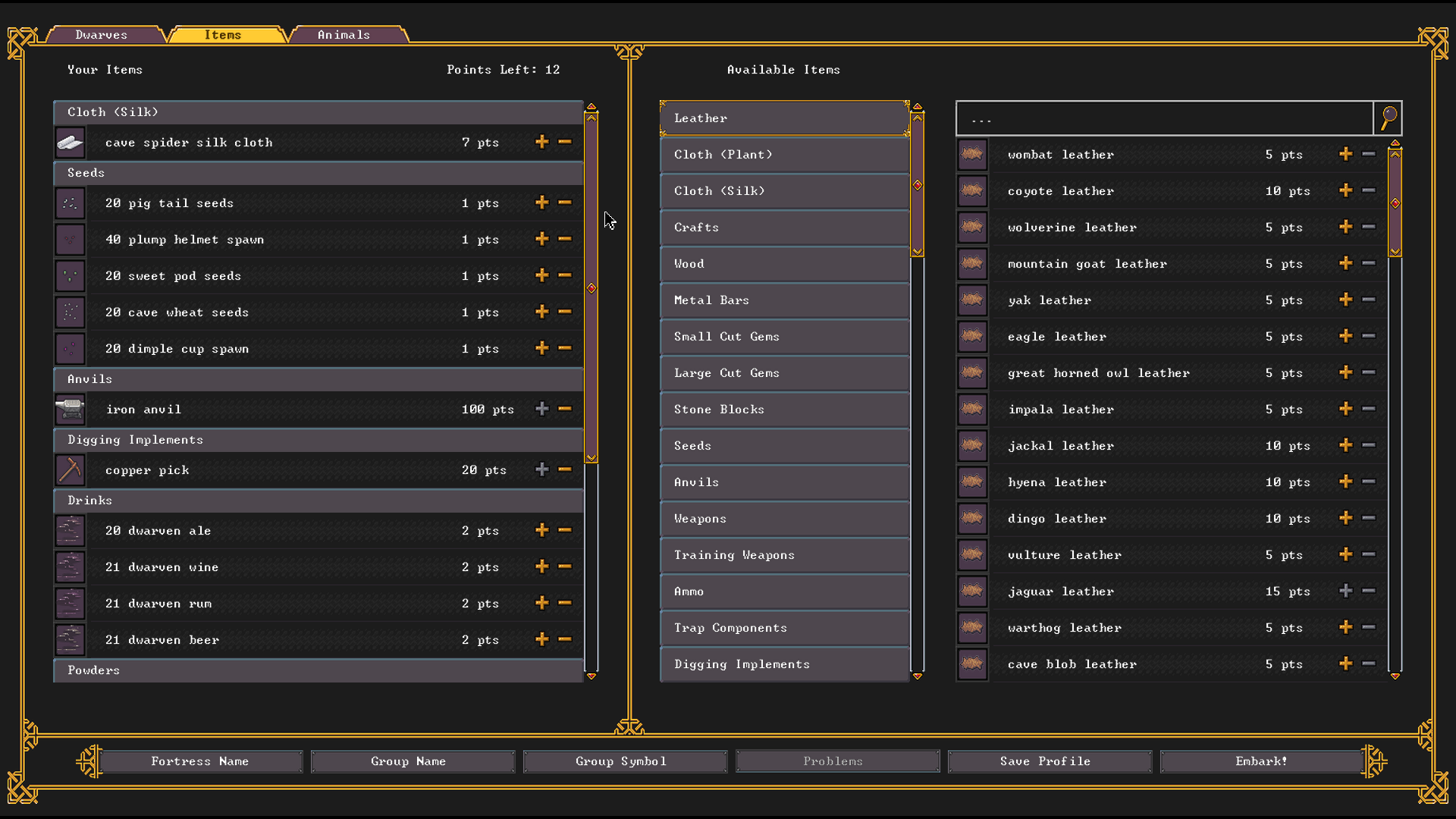Click the plump helmet spawn item icon
Screen dimensions: 1456x819
pyautogui.click(x=71, y=239)
